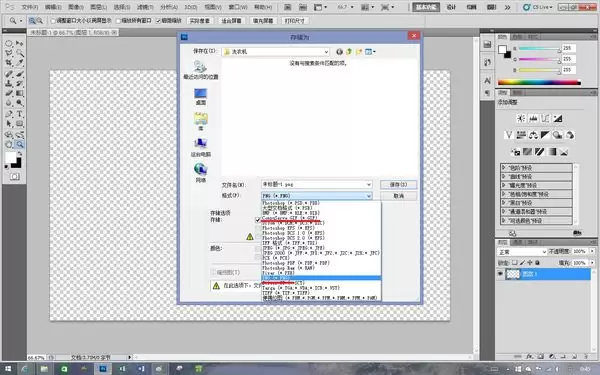Expand the "曲线"预设 adjustment presets

click(536, 176)
